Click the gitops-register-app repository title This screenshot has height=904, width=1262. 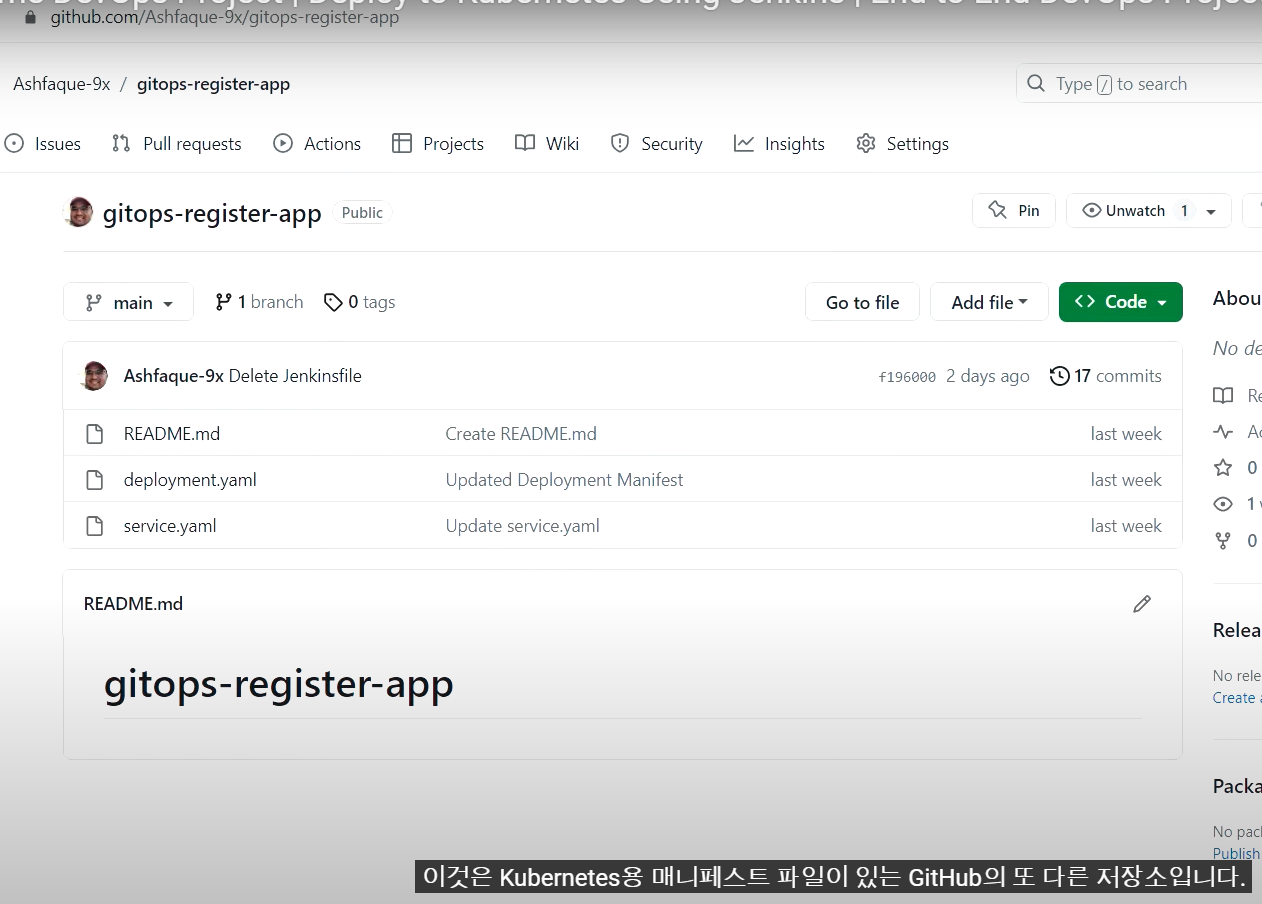click(212, 213)
